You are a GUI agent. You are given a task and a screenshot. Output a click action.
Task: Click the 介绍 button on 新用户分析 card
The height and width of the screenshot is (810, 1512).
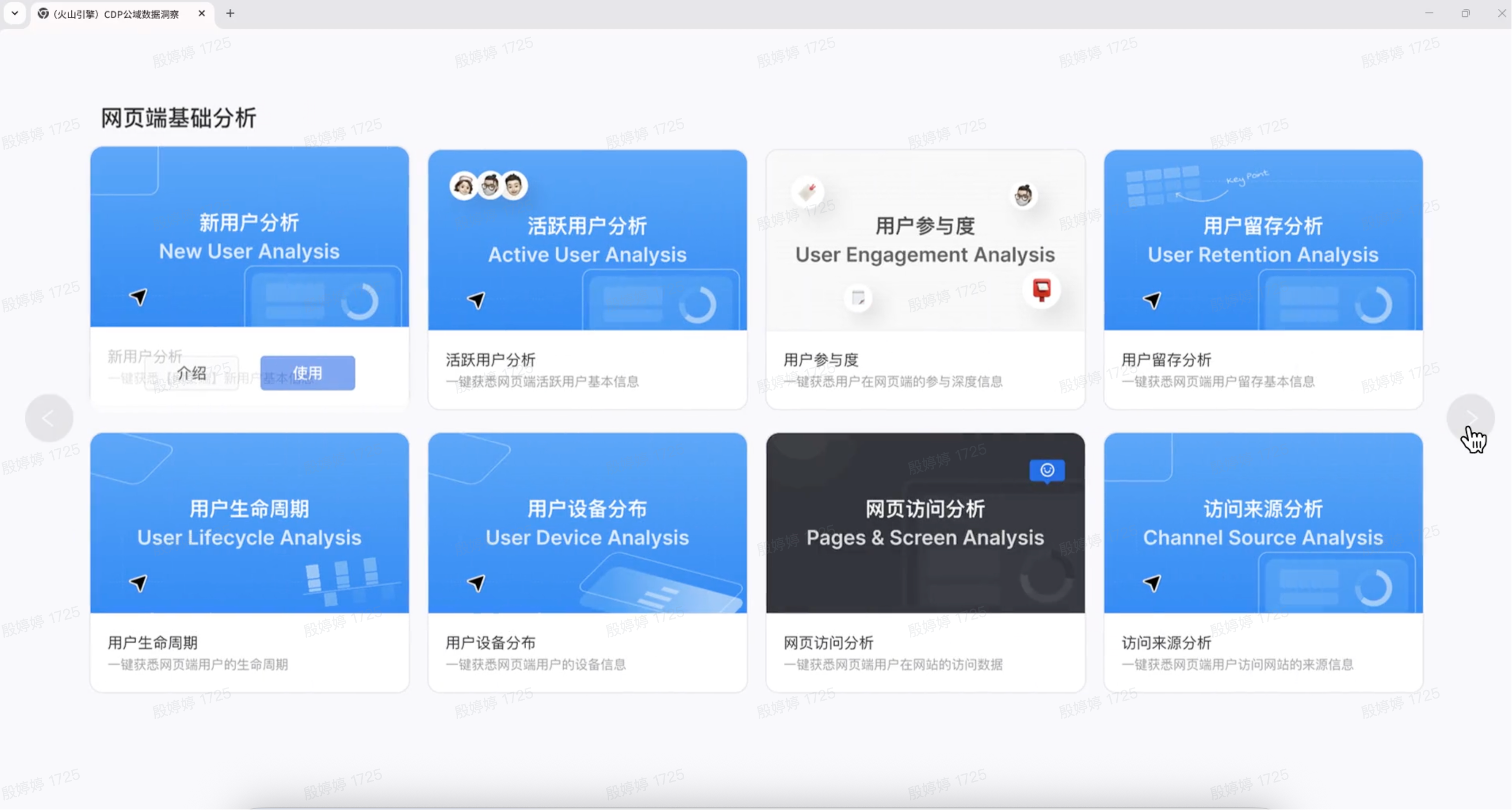coord(191,373)
